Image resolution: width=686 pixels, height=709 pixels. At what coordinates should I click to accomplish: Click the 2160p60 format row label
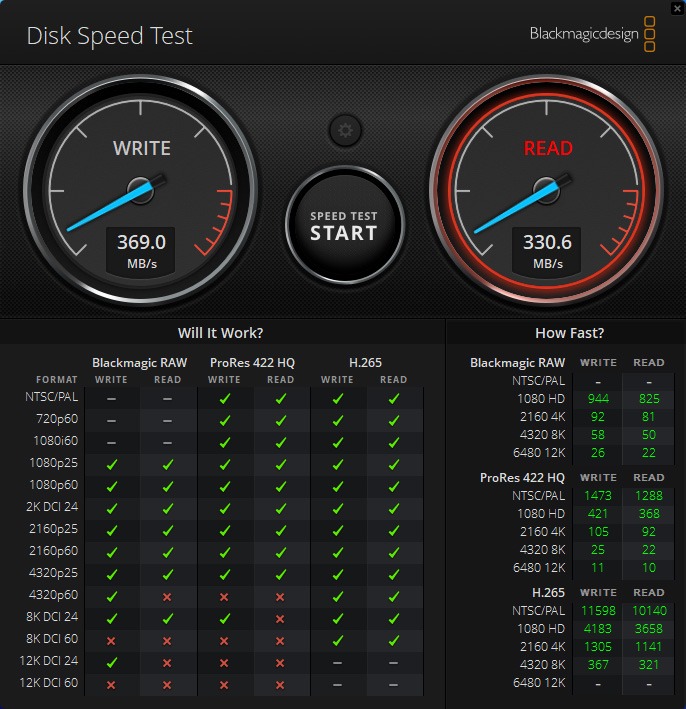[53, 551]
